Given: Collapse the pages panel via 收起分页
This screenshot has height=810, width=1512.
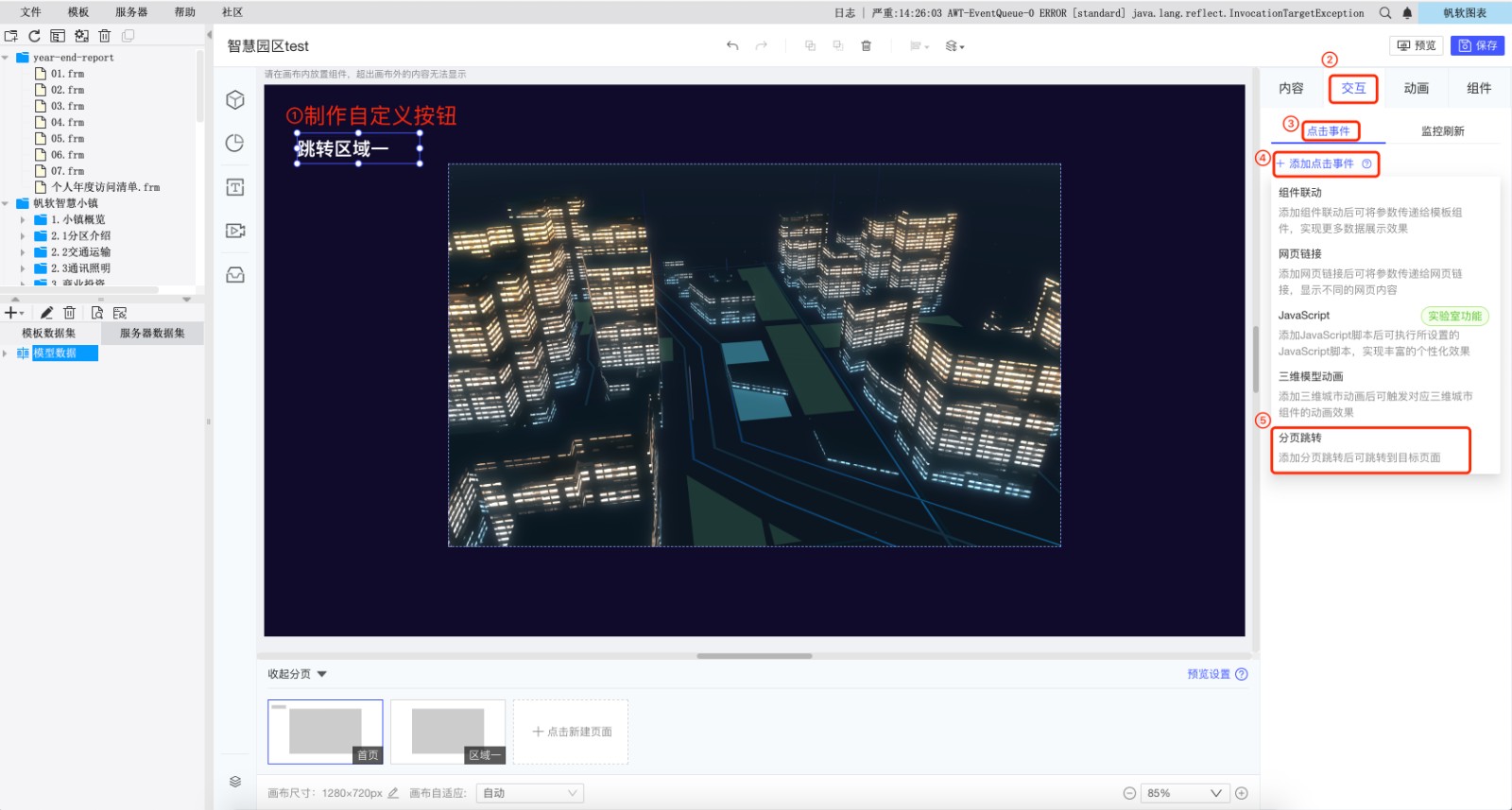Looking at the screenshot, I should [x=297, y=674].
